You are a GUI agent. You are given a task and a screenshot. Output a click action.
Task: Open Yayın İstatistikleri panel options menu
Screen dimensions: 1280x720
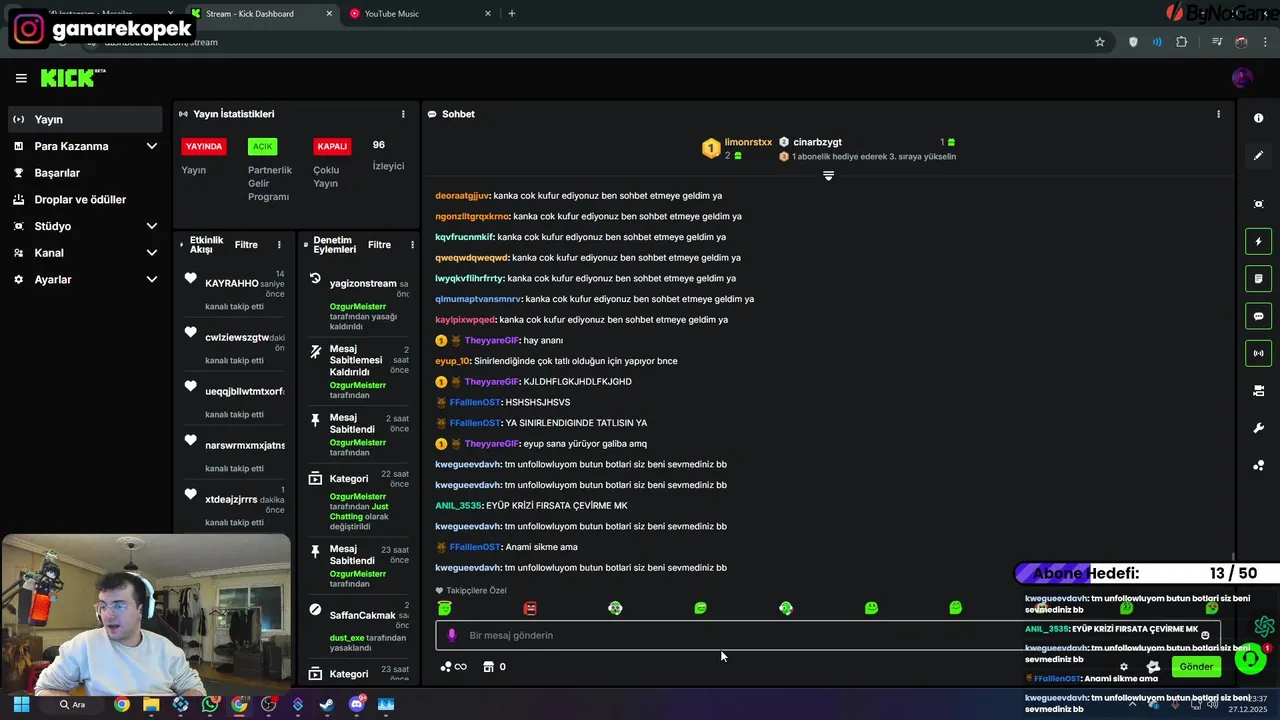click(403, 114)
